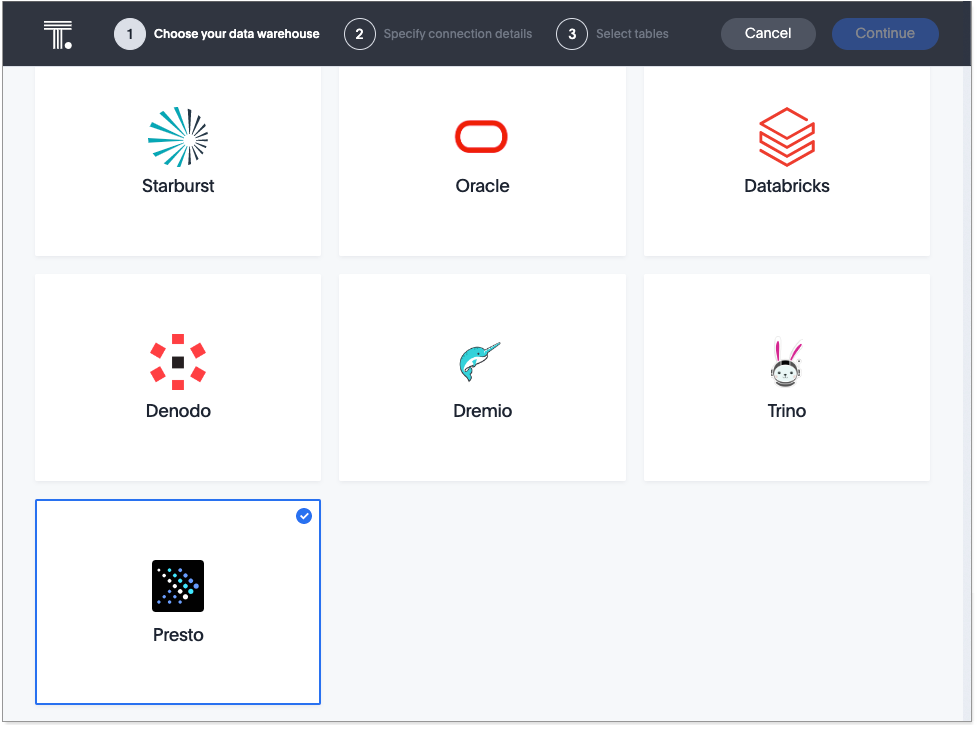Image resolution: width=978 pixels, height=729 pixels.
Task: Click the Starburst tile label text
Action: coord(178,186)
